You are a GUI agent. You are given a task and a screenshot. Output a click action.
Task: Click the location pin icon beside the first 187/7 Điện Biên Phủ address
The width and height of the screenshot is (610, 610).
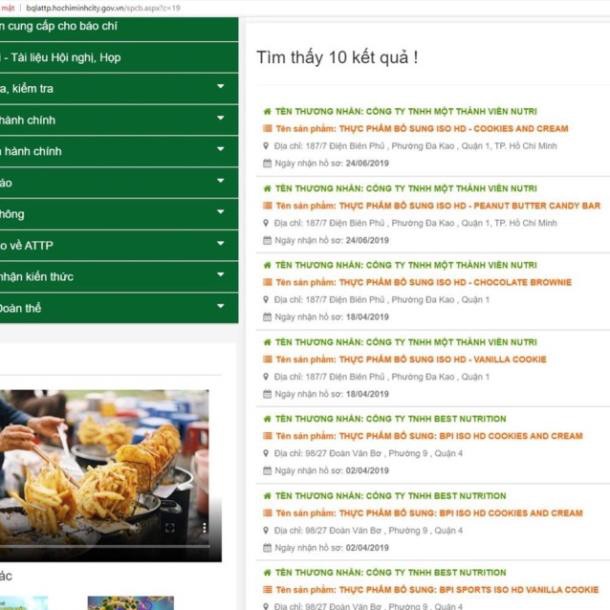click(x=266, y=146)
